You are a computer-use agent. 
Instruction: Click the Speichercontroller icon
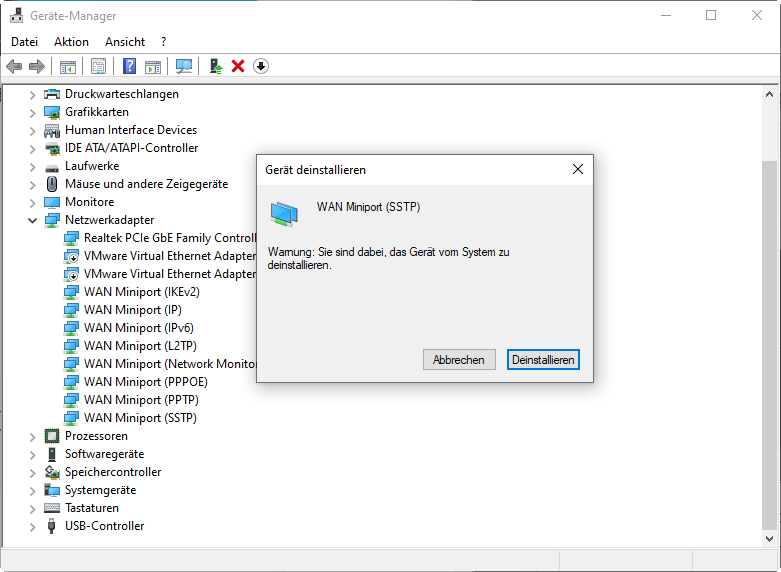point(52,472)
